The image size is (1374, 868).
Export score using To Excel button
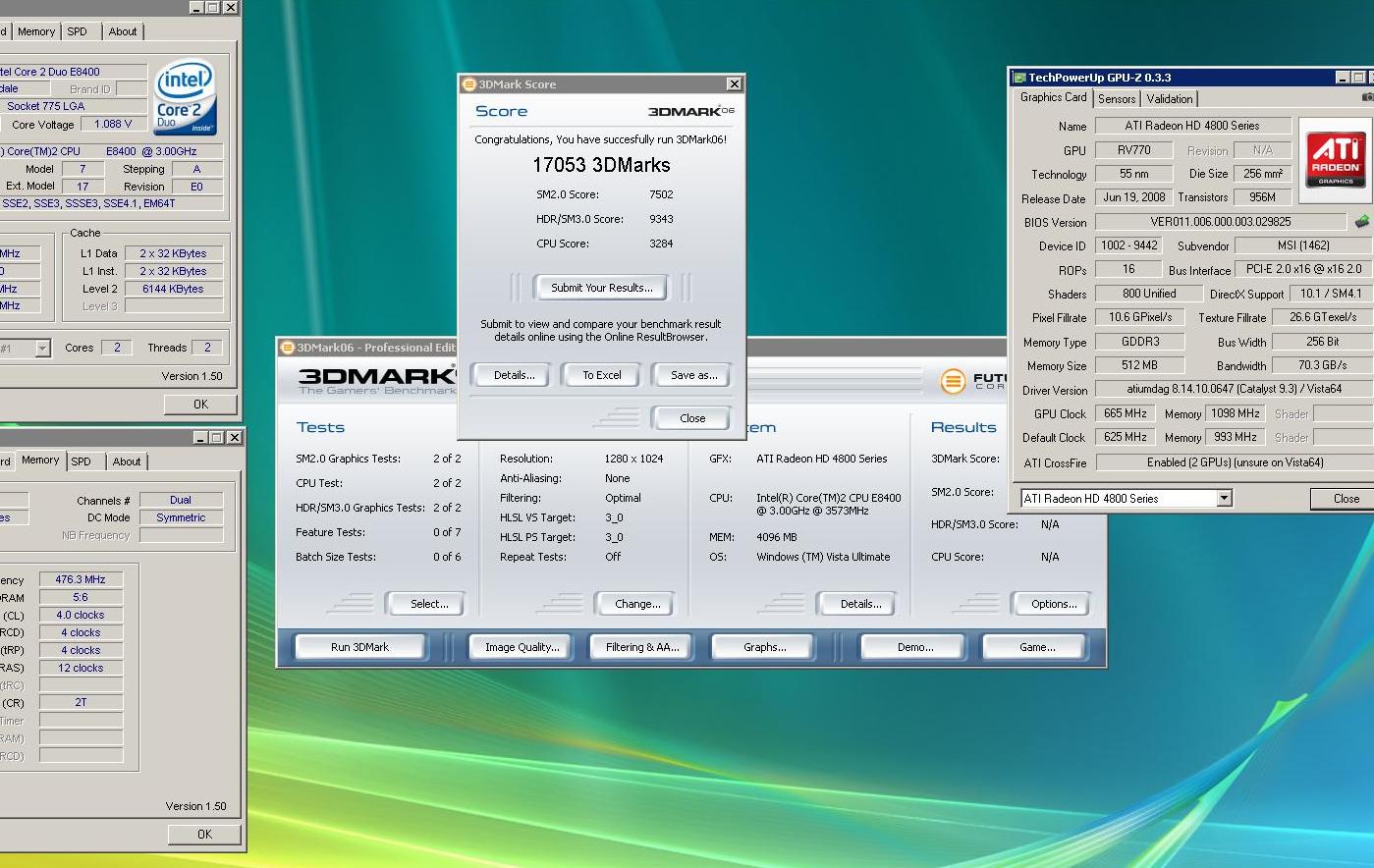602,375
